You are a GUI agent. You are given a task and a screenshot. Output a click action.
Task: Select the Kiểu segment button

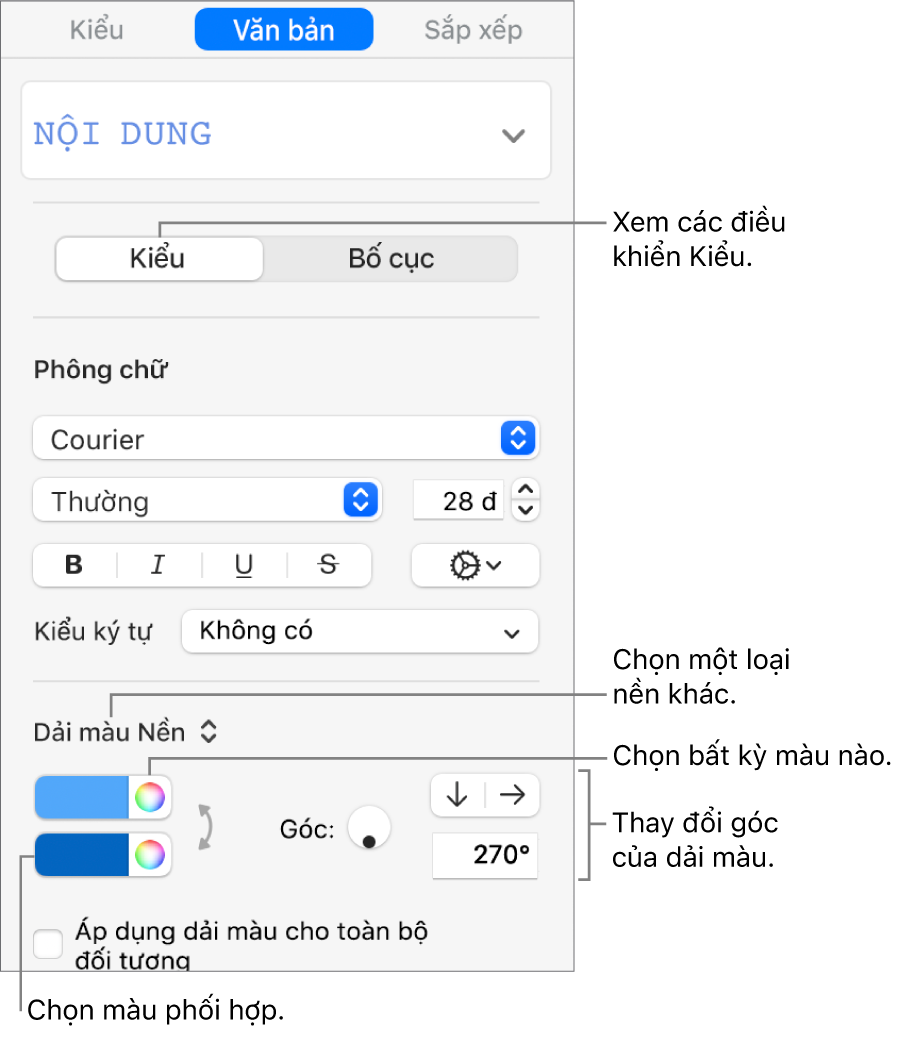(x=159, y=259)
